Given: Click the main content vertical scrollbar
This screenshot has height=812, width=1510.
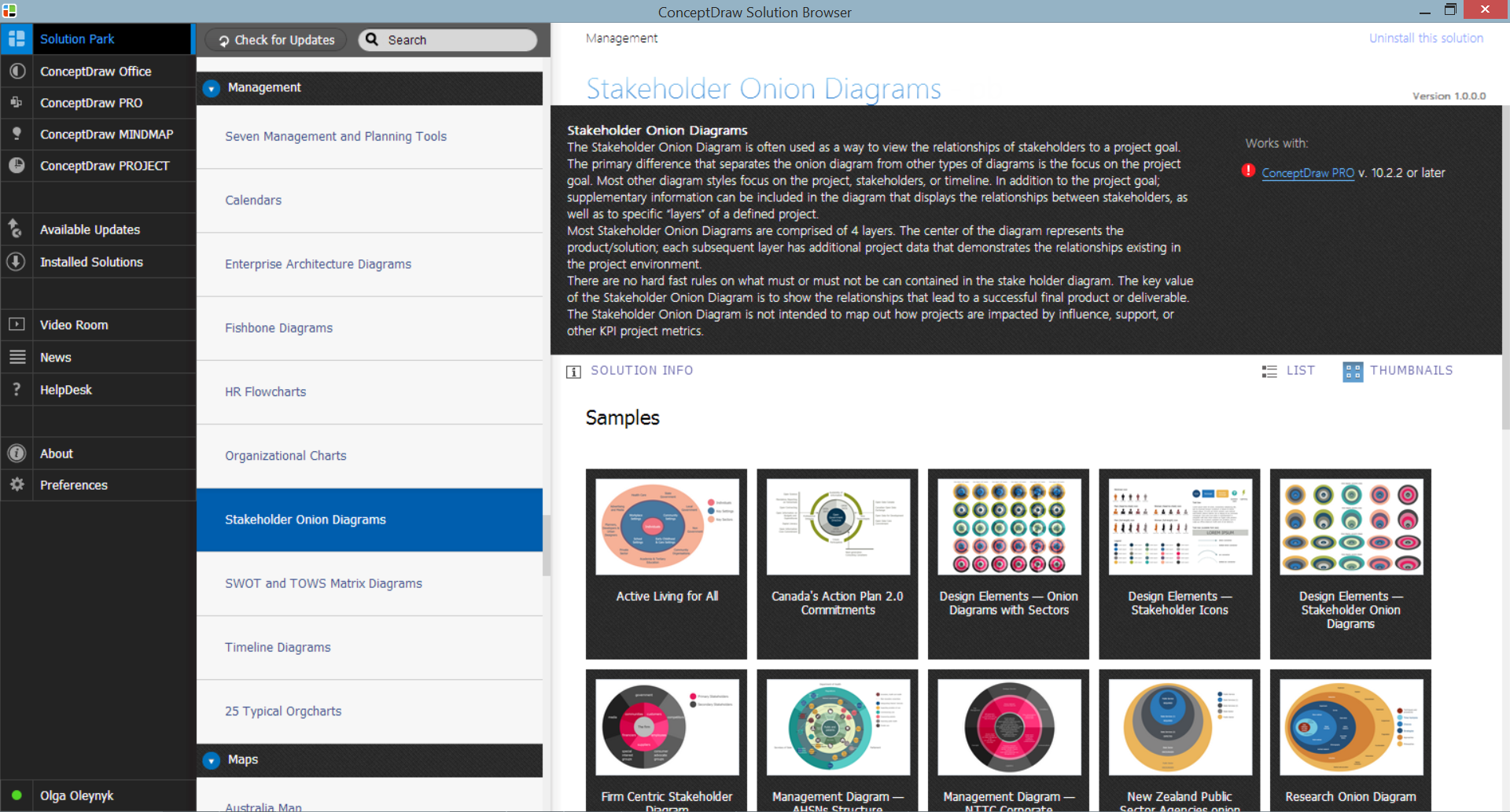Looking at the screenshot, I should (x=1505, y=267).
